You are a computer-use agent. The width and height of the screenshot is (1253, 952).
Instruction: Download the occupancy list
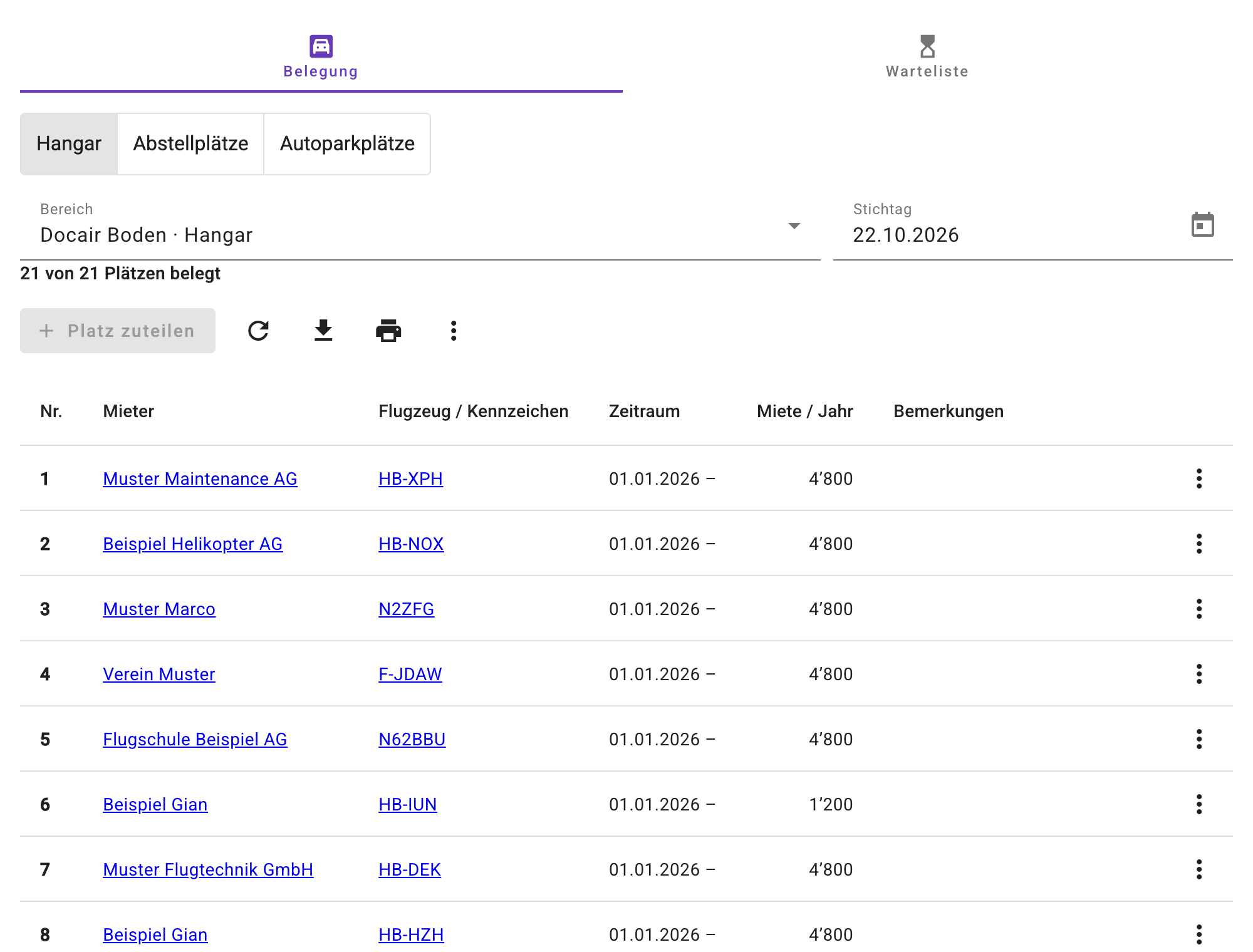323,331
